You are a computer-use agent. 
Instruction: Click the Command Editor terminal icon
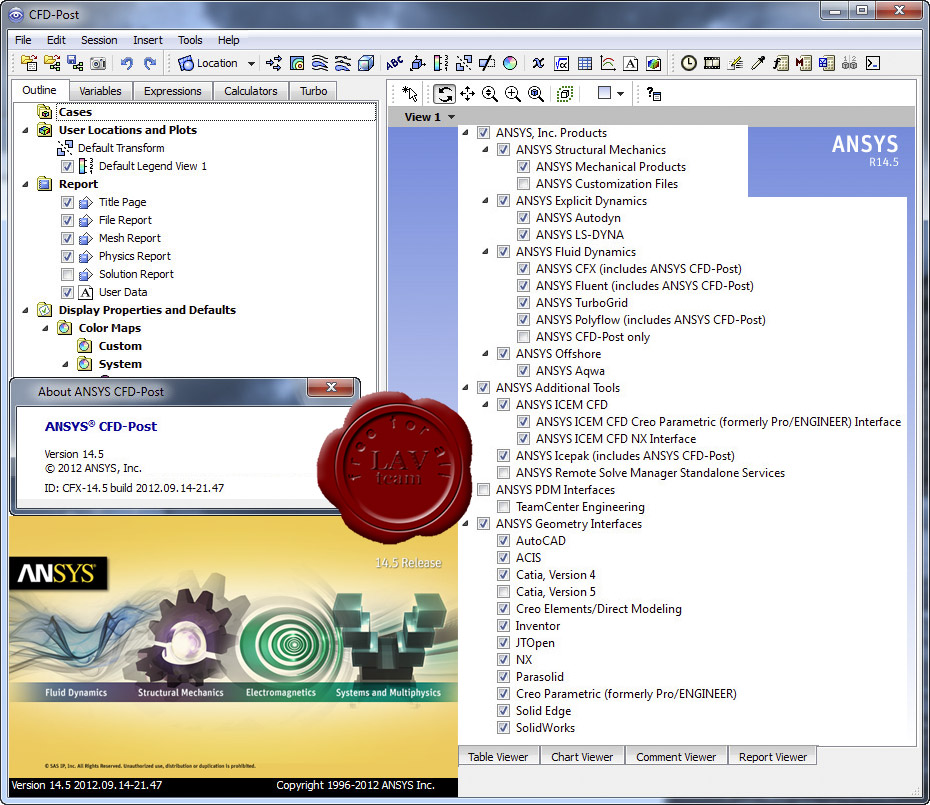coord(873,63)
